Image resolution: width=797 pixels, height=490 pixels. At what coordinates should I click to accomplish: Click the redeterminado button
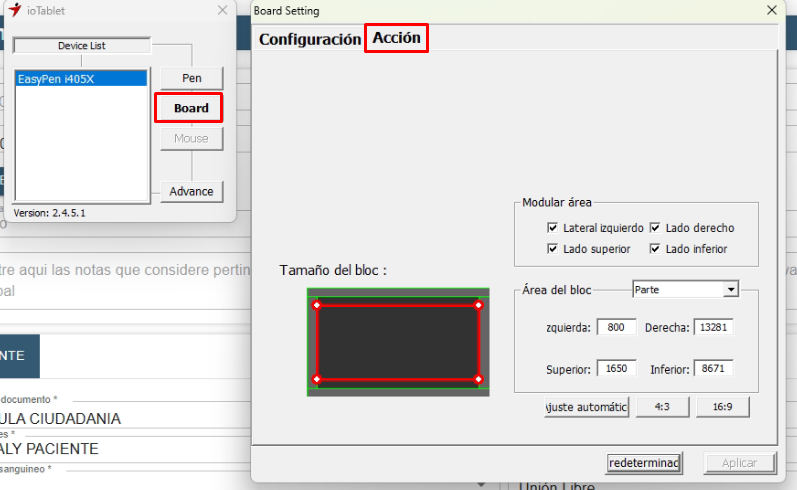click(644, 463)
